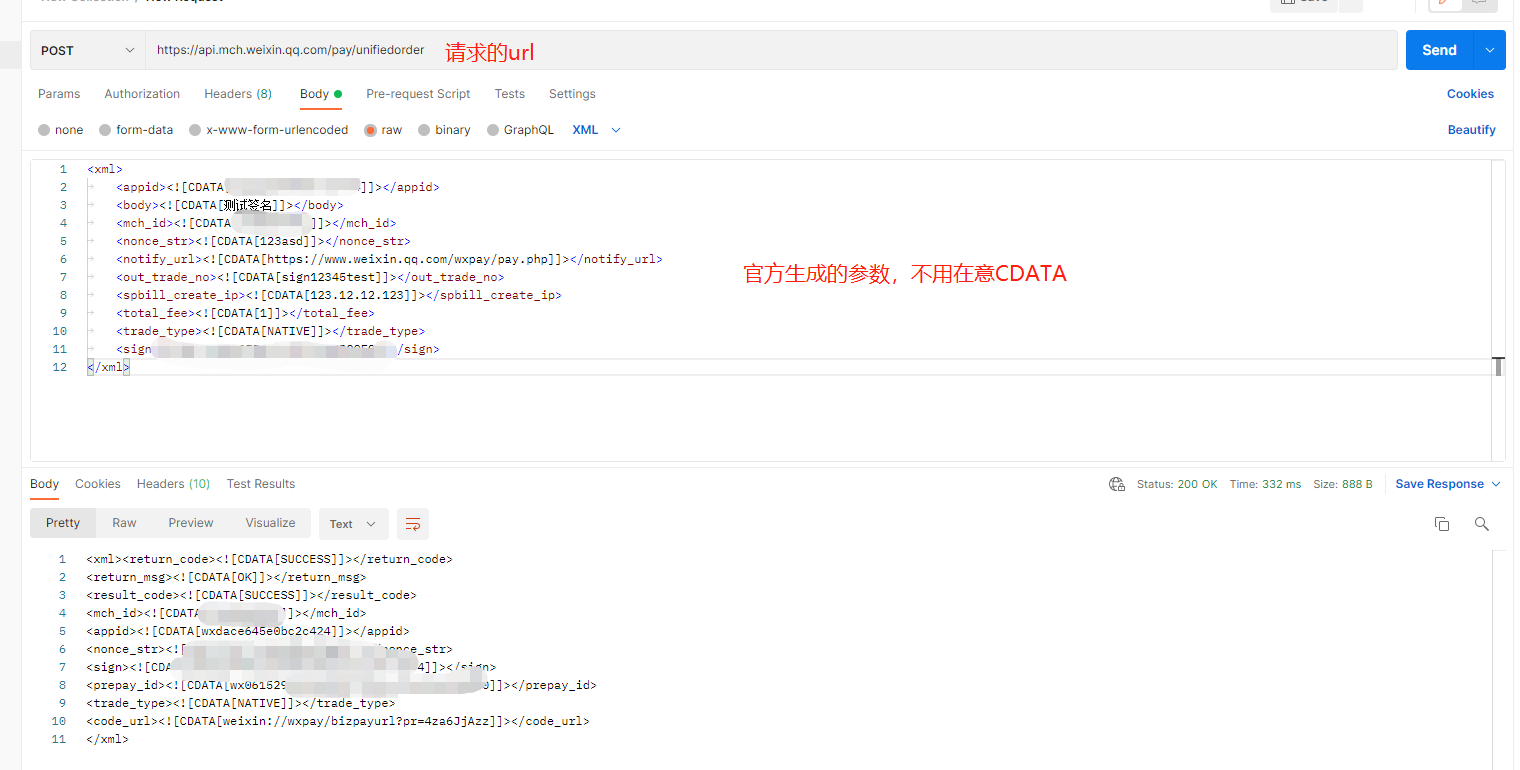Image resolution: width=1520 pixels, height=770 pixels.
Task: Click the network globe icon
Action: 1117,484
